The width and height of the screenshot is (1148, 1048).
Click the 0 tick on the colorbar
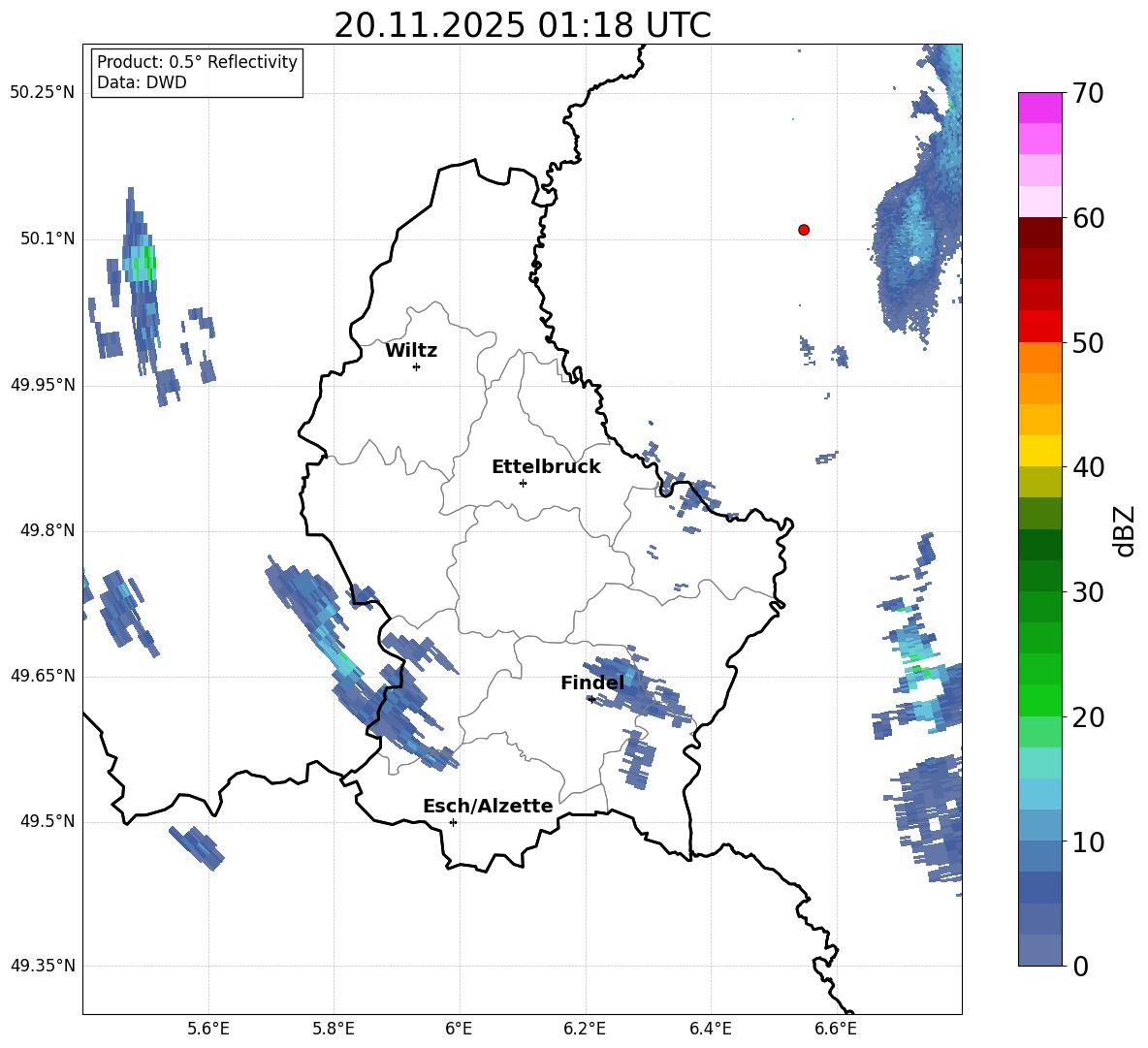pos(1080,966)
